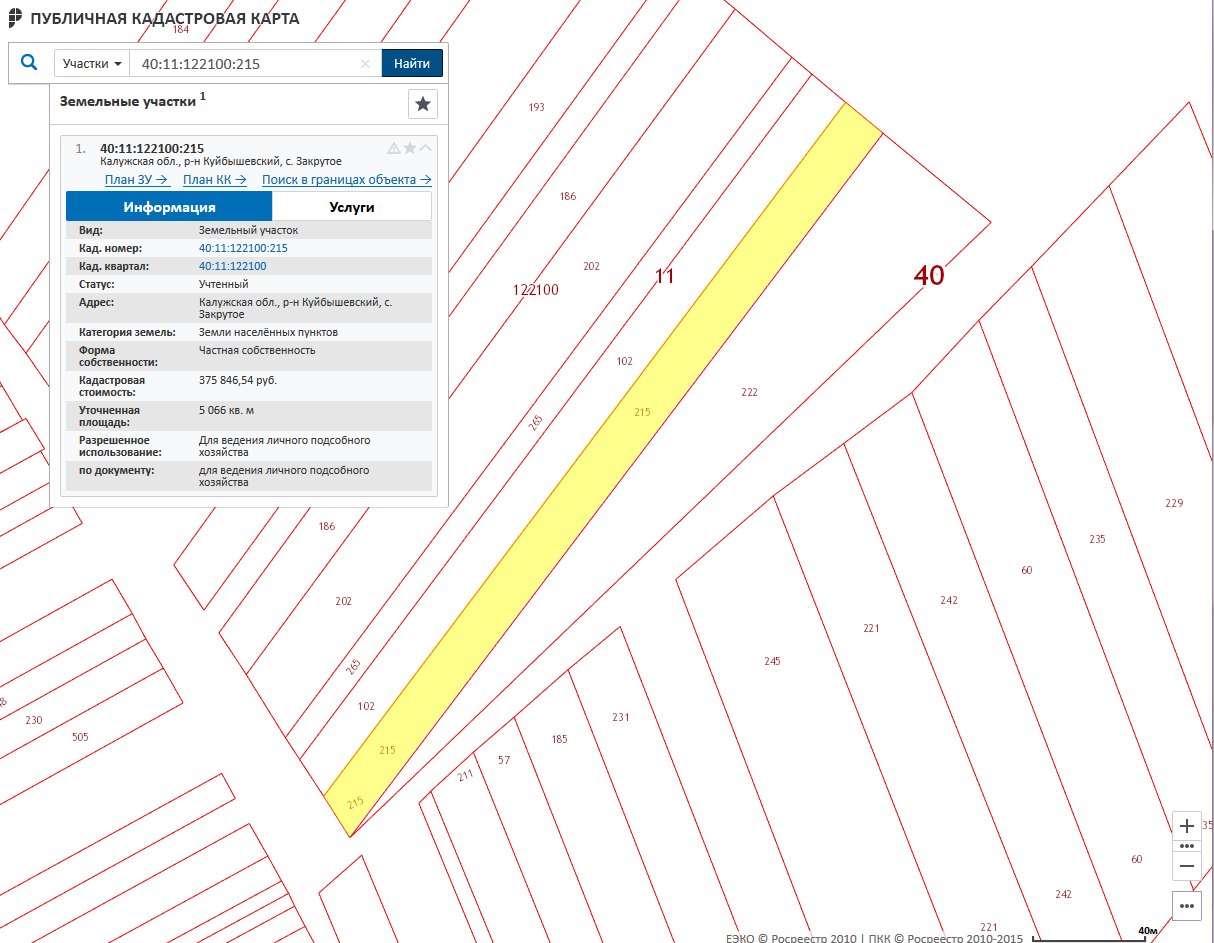Image resolution: width=1214 pixels, height=943 pixels.
Task: Select the Информация tab
Action: coord(169,207)
